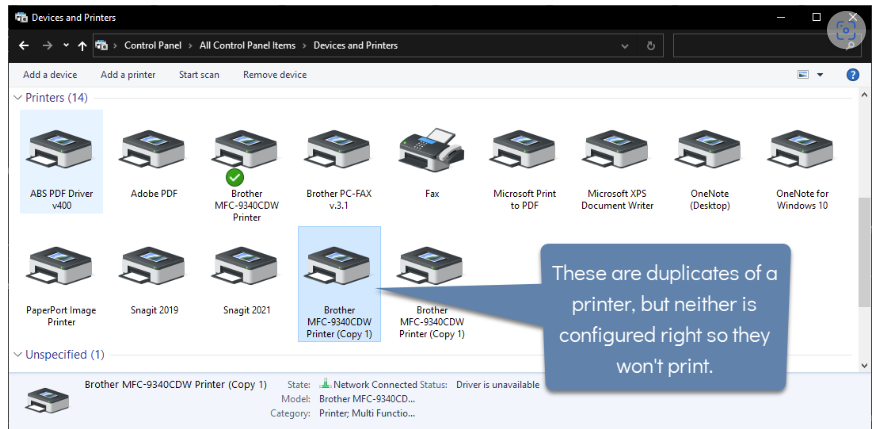Select the Snagit 2019 printer icon
The width and height of the screenshot is (875, 429).
(153, 266)
